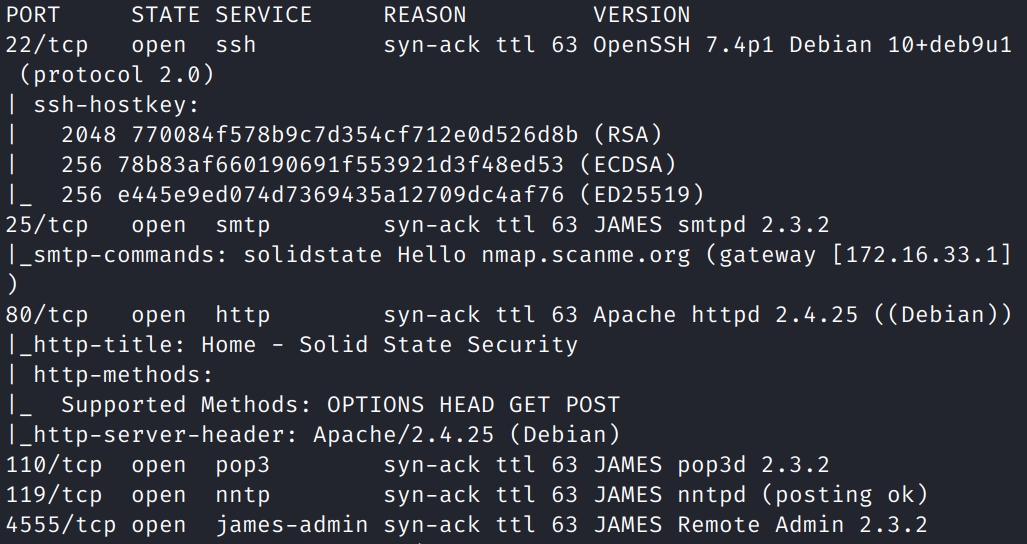Click the VERSION column header

point(642,15)
